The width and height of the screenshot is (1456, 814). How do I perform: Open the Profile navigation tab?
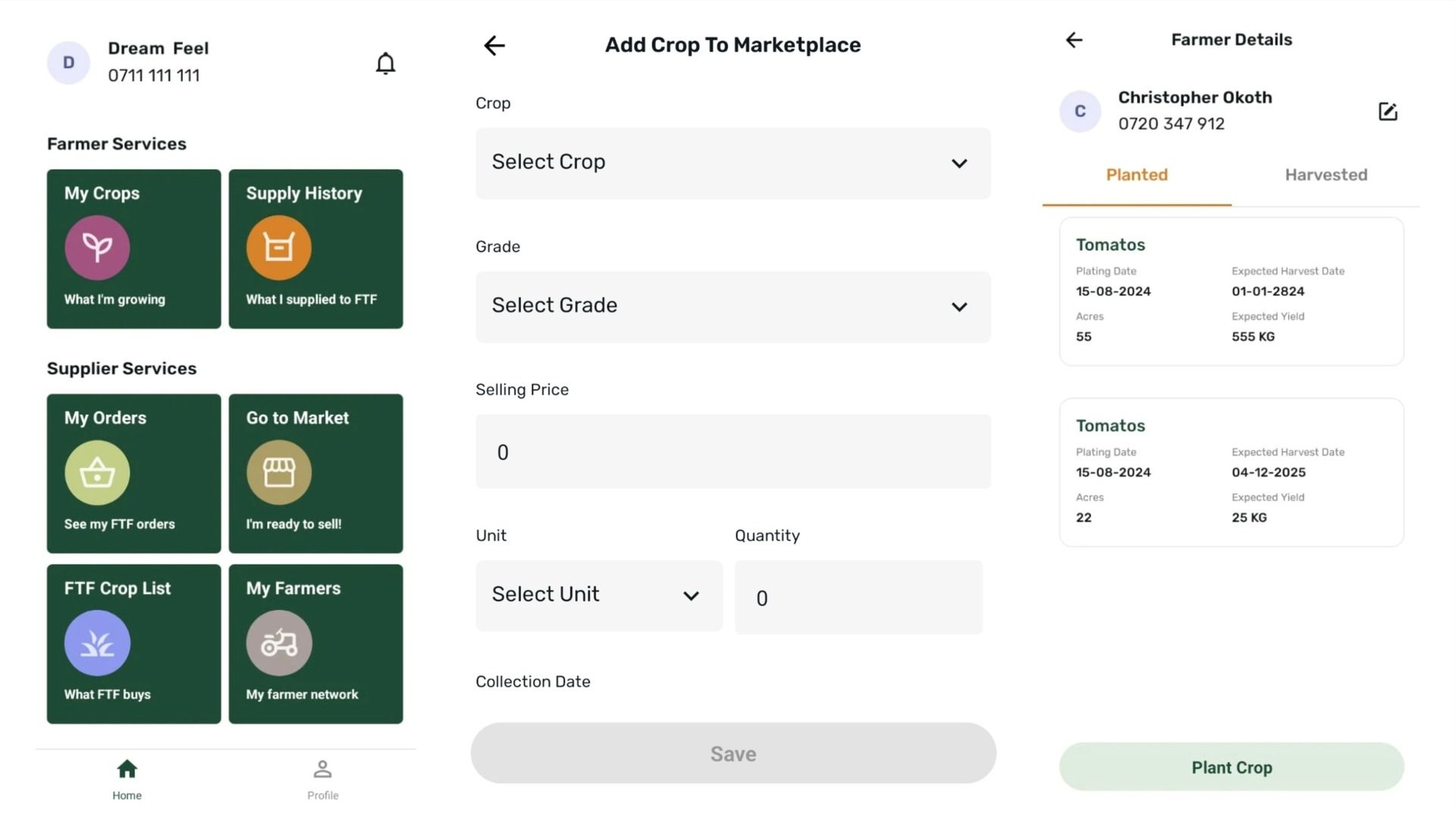click(x=322, y=779)
